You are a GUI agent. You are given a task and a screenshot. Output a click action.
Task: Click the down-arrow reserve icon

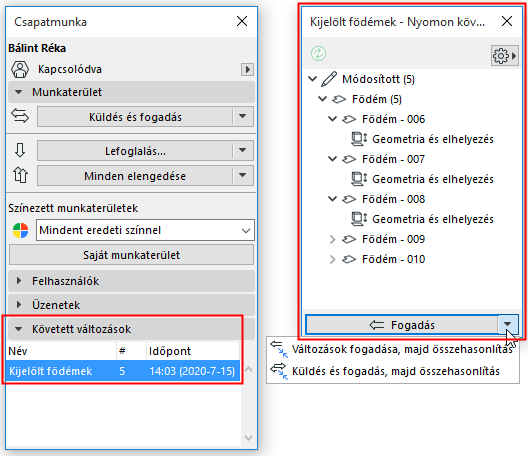[20, 150]
